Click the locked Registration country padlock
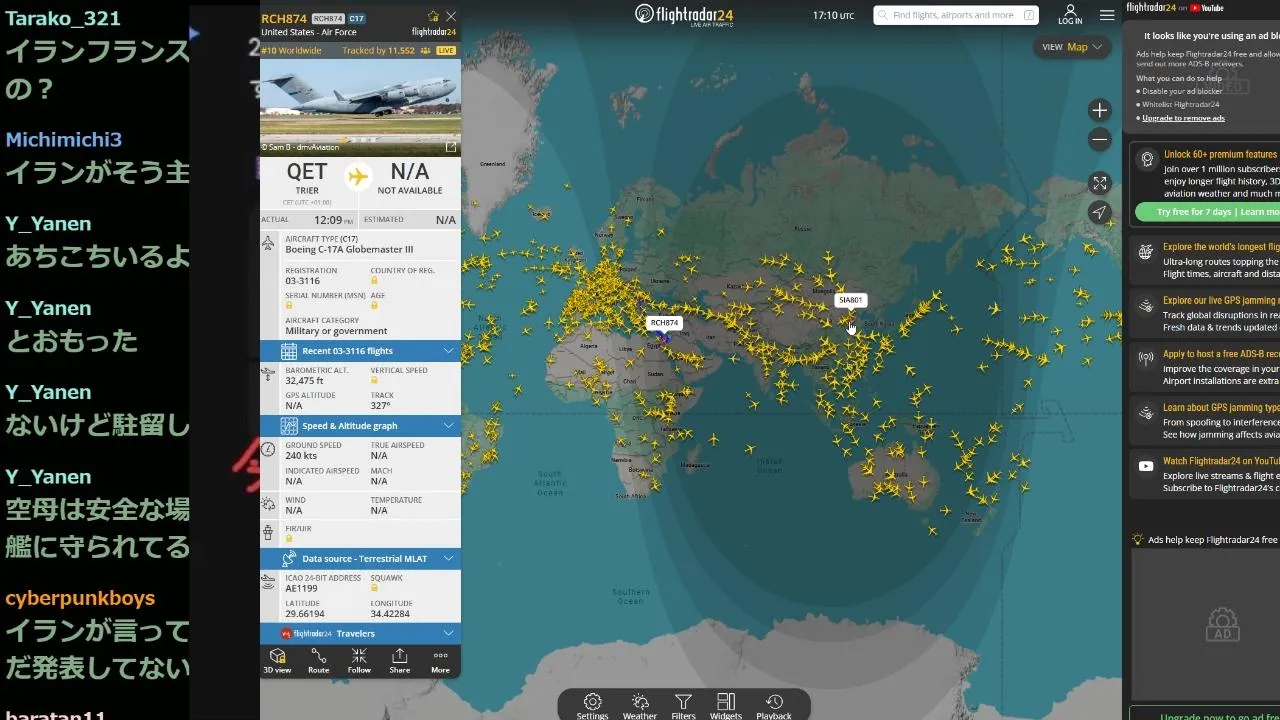This screenshot has height=720, width=1280. [374, 281]
